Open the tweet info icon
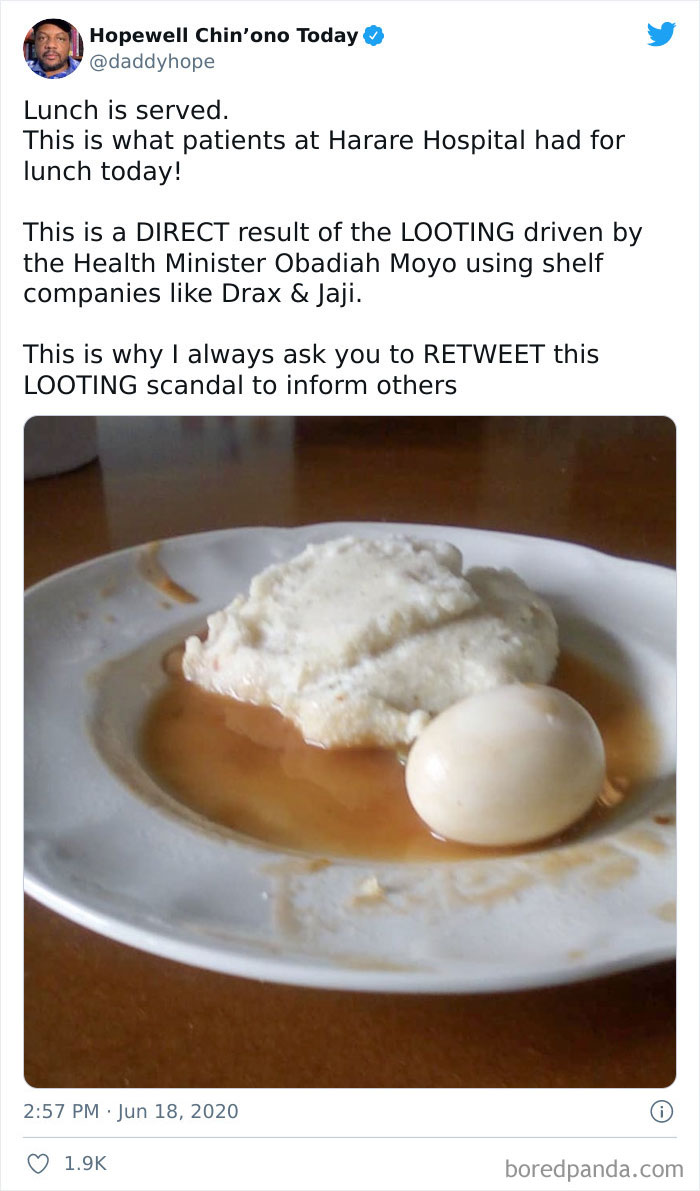This screenshot has width=700, height=1191. click(661, 1111)
